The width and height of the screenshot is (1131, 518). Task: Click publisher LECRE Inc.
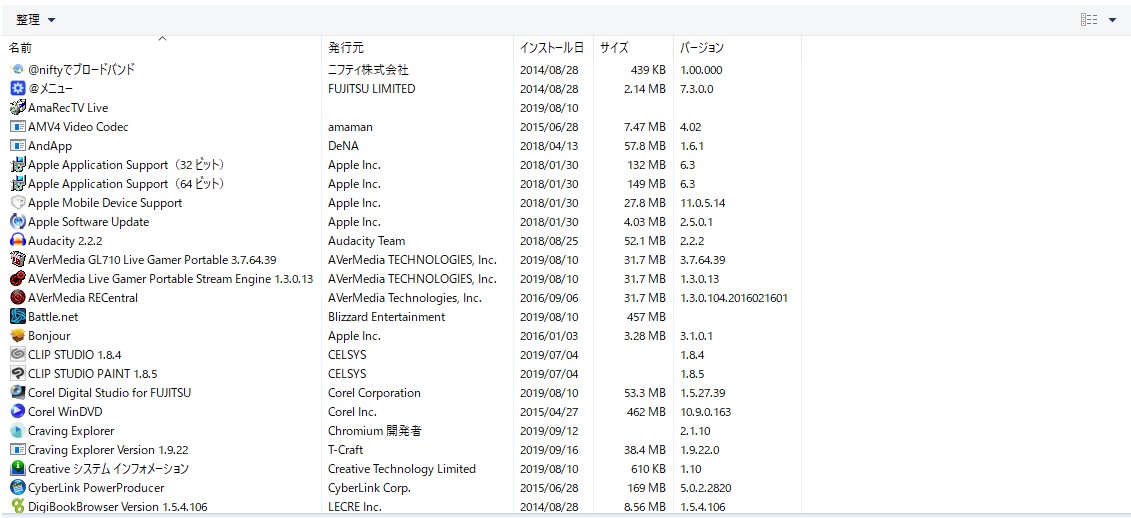pyautogui.click(x=355, y=506)
